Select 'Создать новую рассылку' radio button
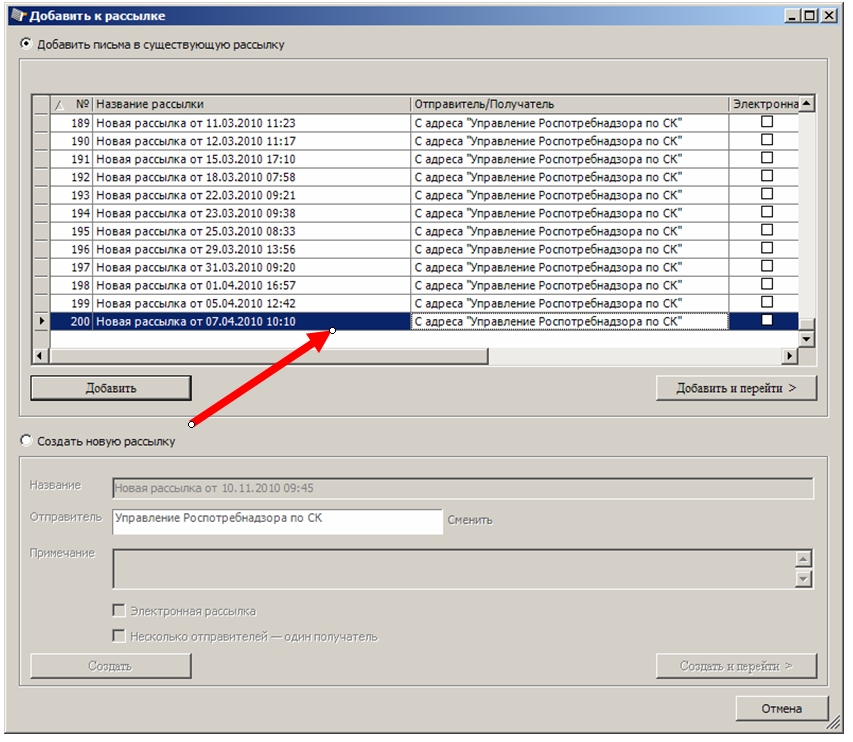853x742 pixels. 26,440
